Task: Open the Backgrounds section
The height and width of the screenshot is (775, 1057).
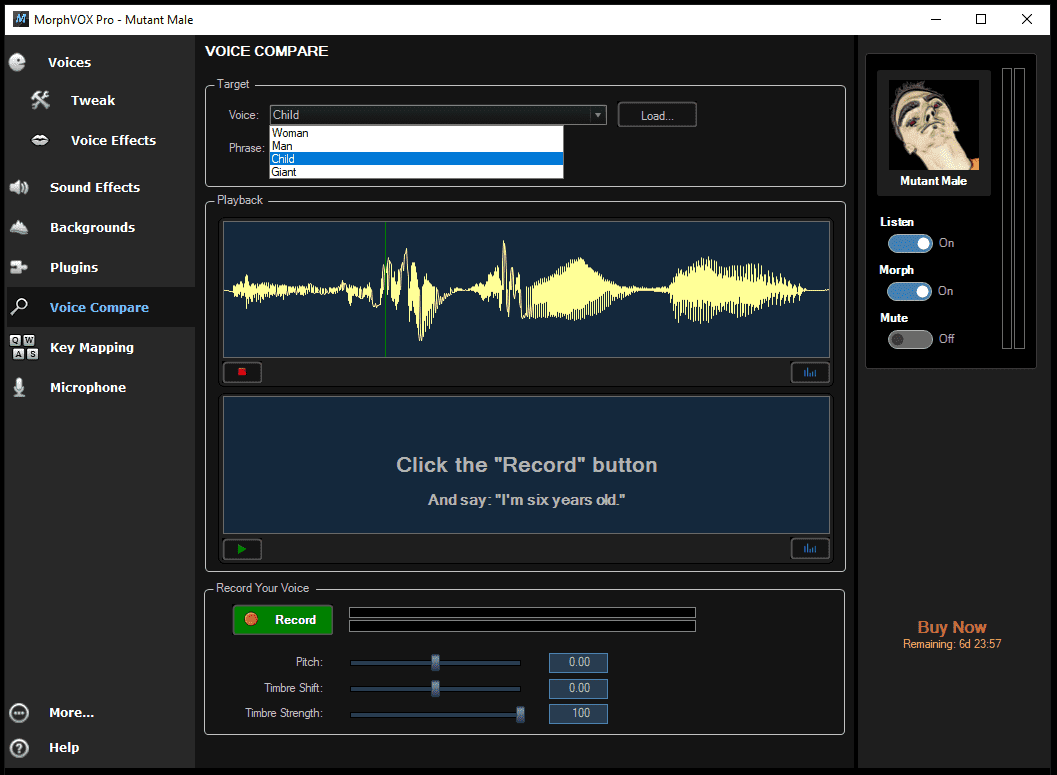Action: coord(92,227)
